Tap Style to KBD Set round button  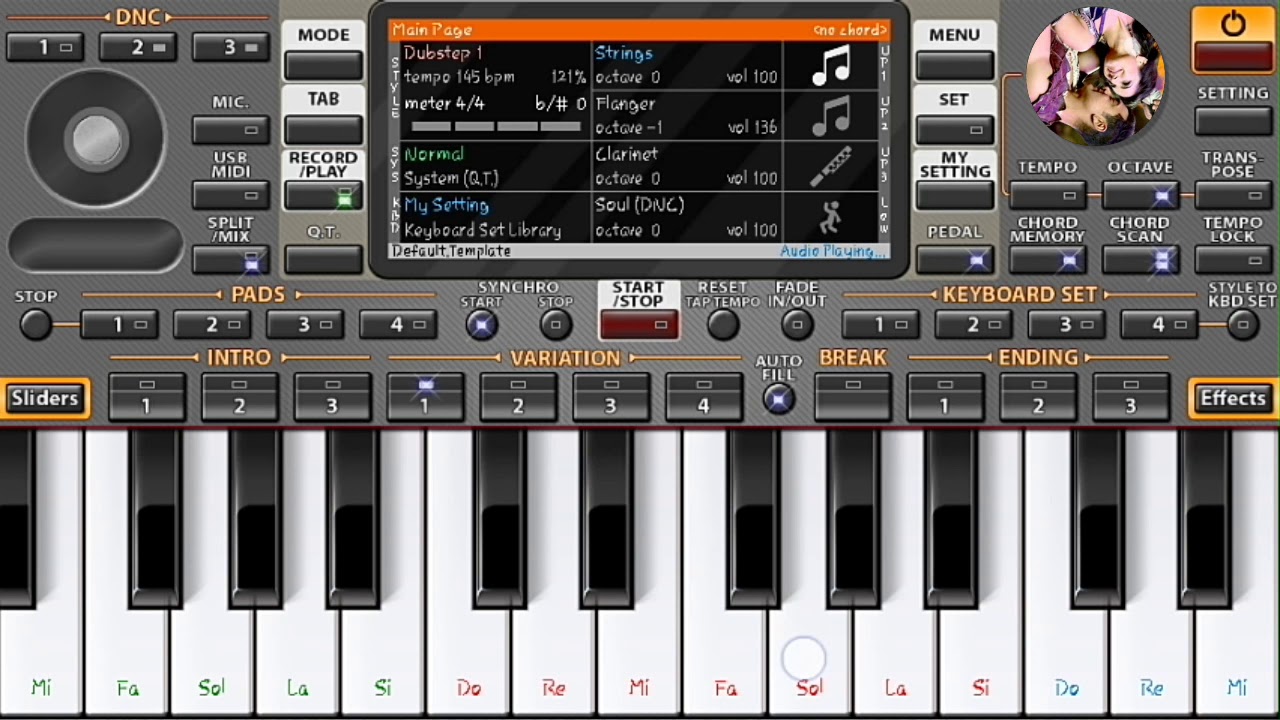(1242, 324)
